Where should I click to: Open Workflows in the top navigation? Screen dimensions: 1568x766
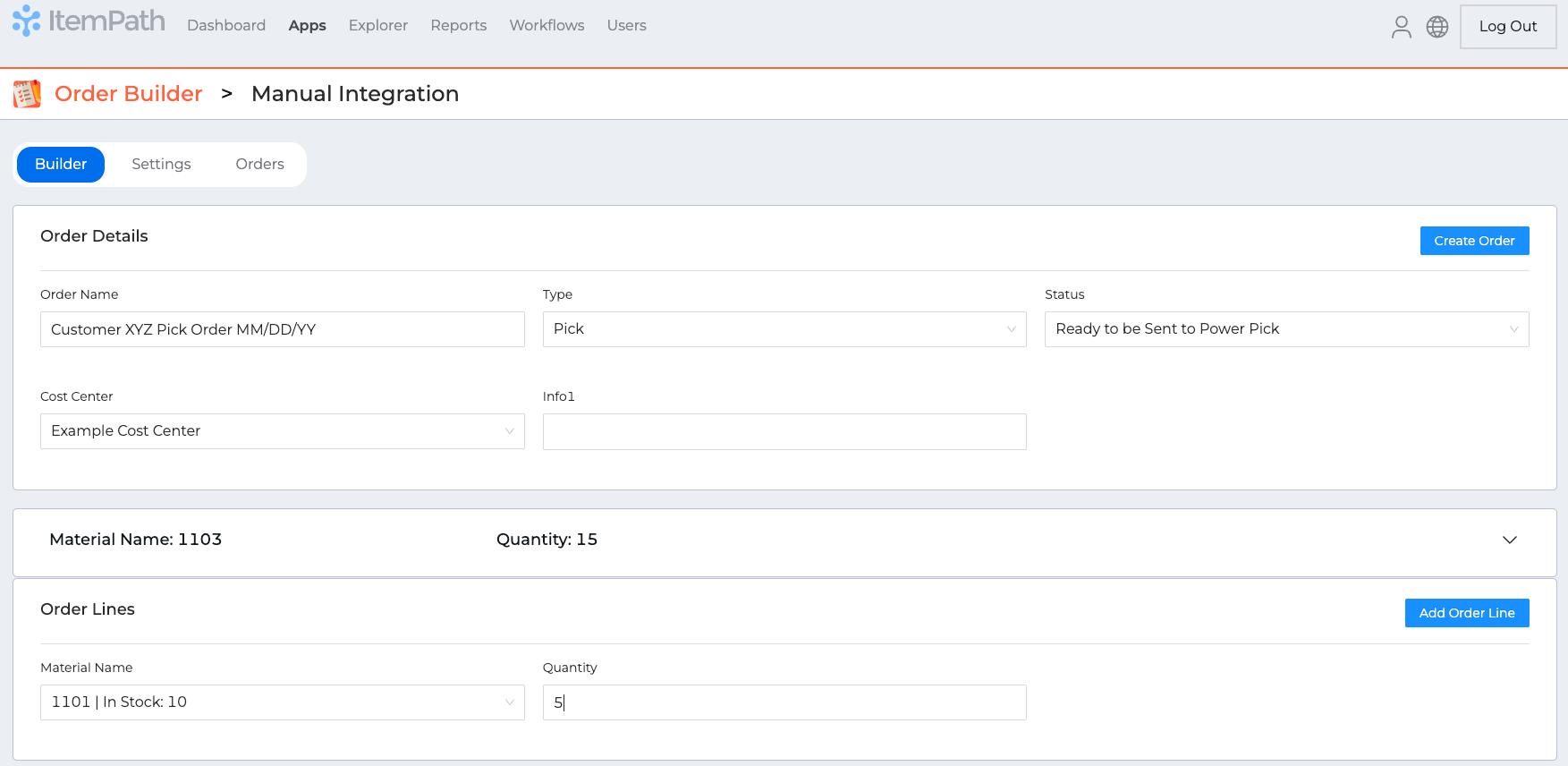[x=547, y=26]
